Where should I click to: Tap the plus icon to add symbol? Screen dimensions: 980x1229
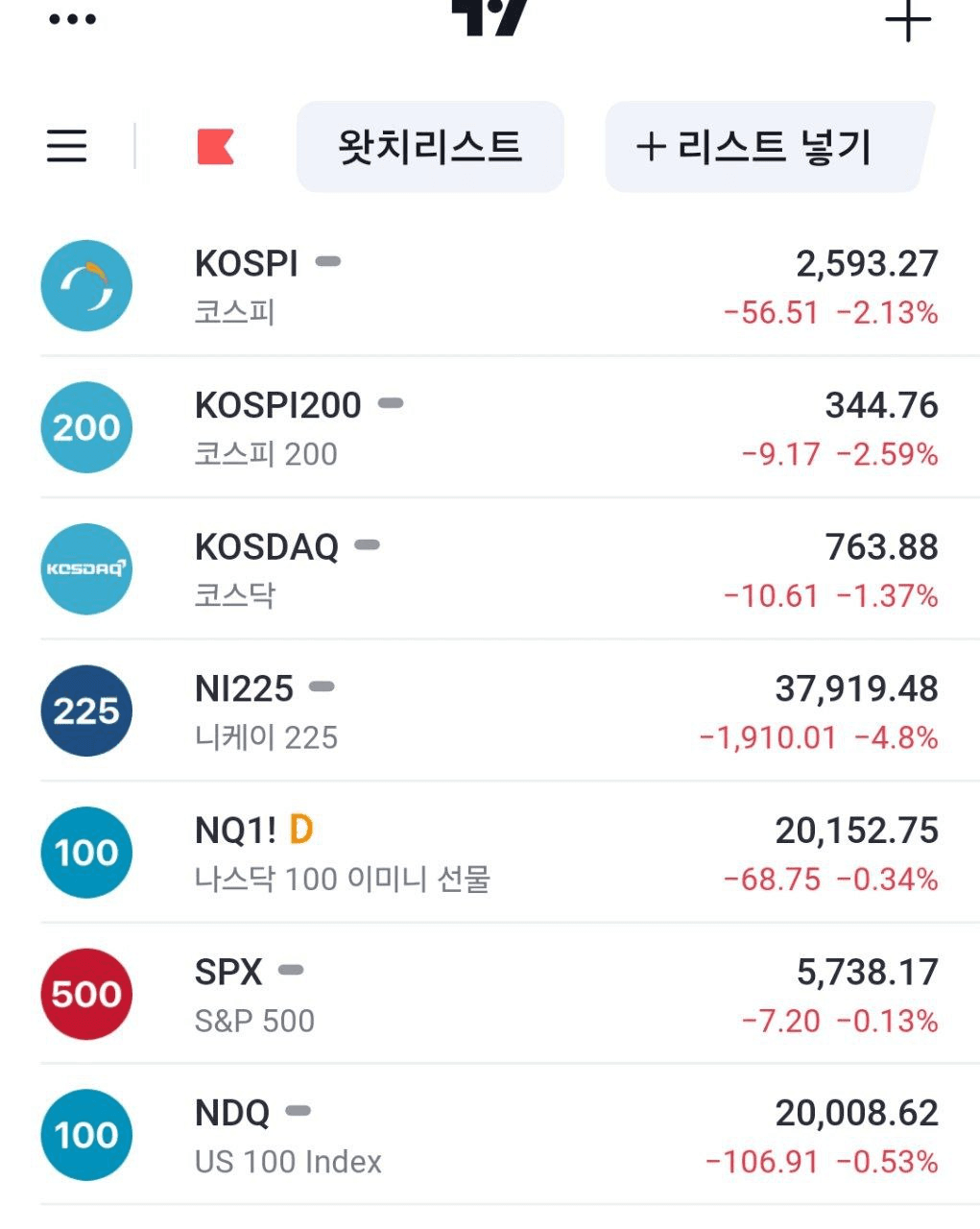pos(907,19)
